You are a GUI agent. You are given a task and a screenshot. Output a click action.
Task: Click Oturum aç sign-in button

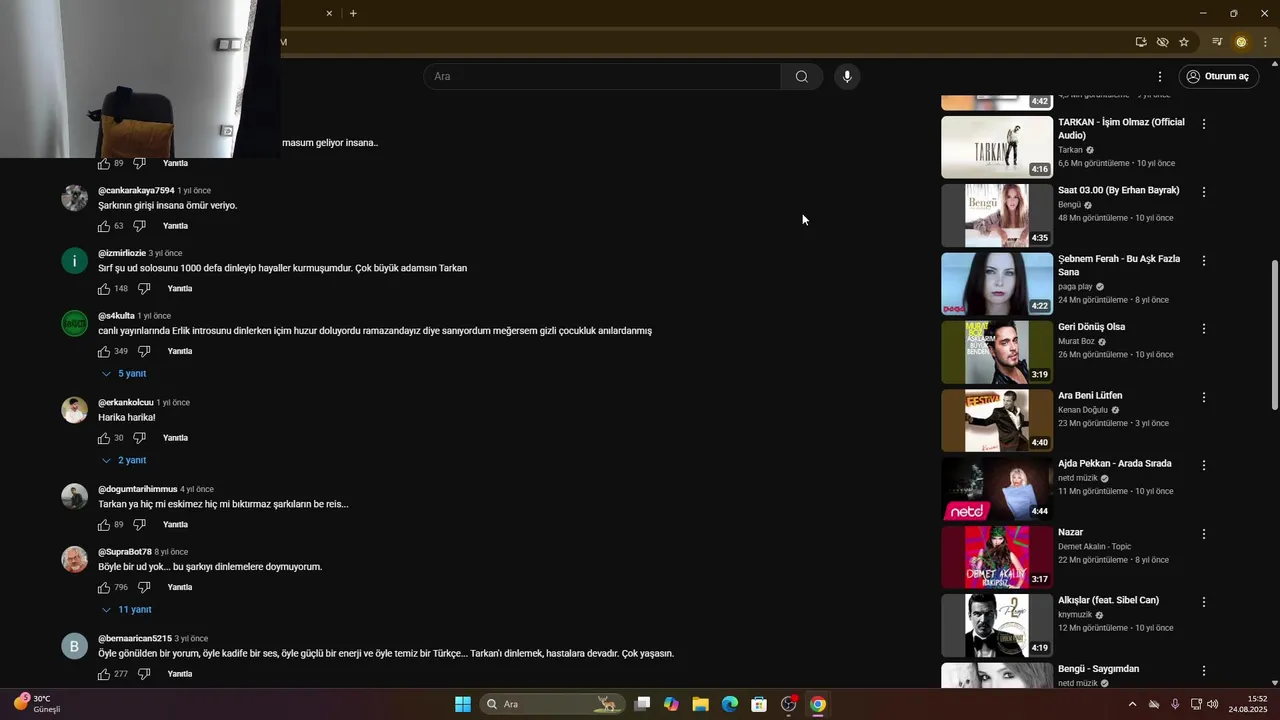click(x=1218, y=77)
